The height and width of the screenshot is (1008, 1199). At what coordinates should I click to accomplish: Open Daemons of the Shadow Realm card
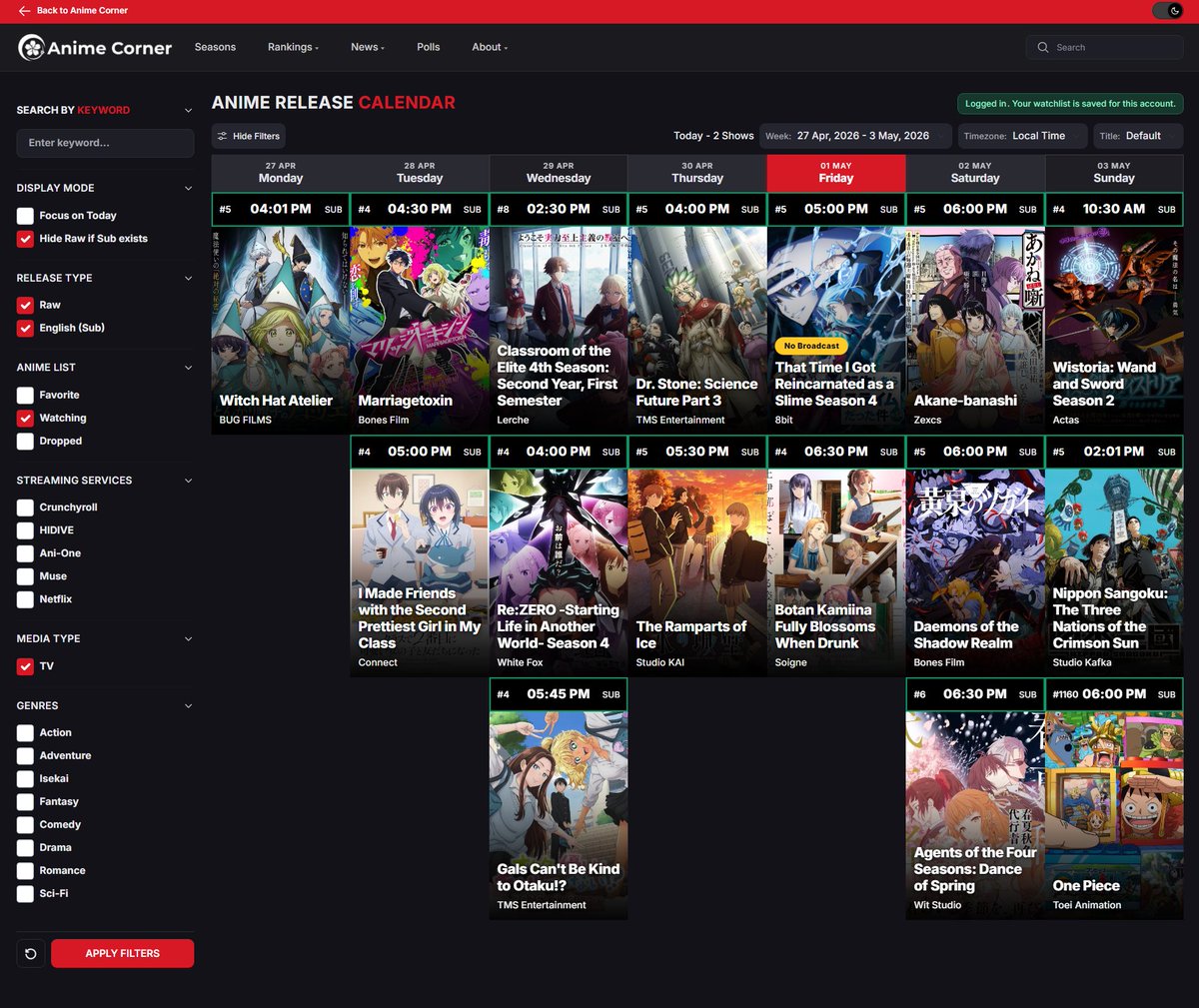tap(975, 572)
